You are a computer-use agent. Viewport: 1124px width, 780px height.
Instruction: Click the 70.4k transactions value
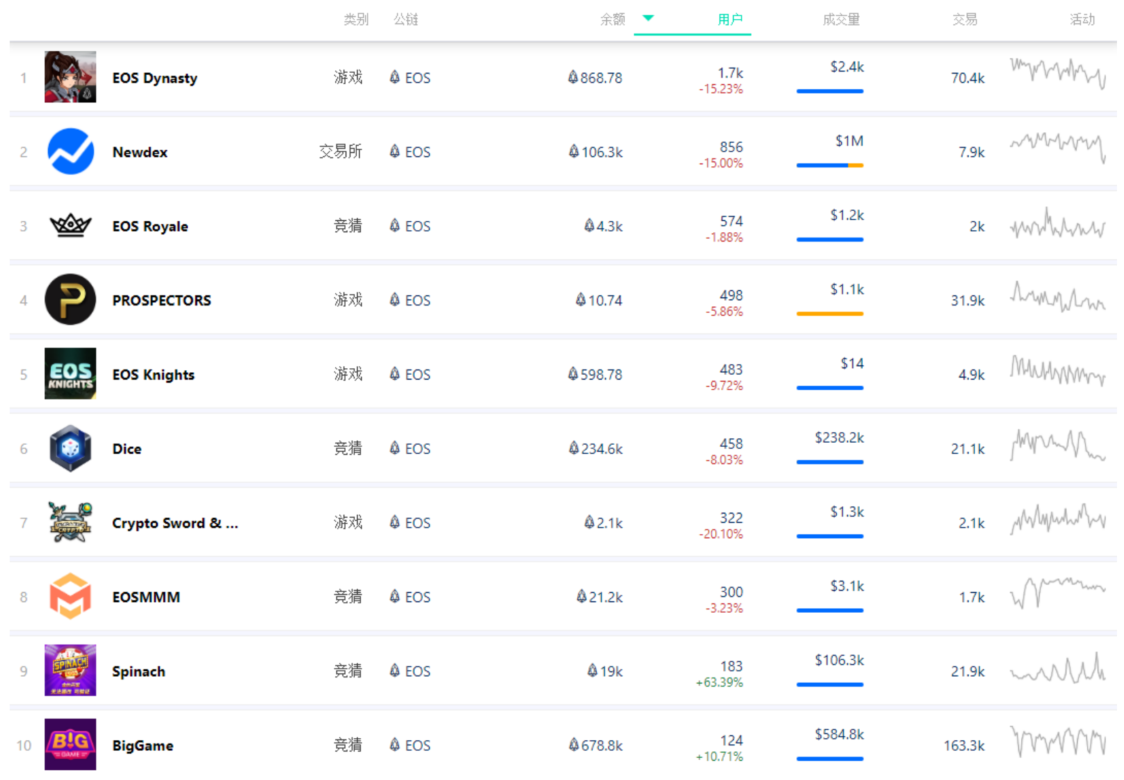pos(968,78)
